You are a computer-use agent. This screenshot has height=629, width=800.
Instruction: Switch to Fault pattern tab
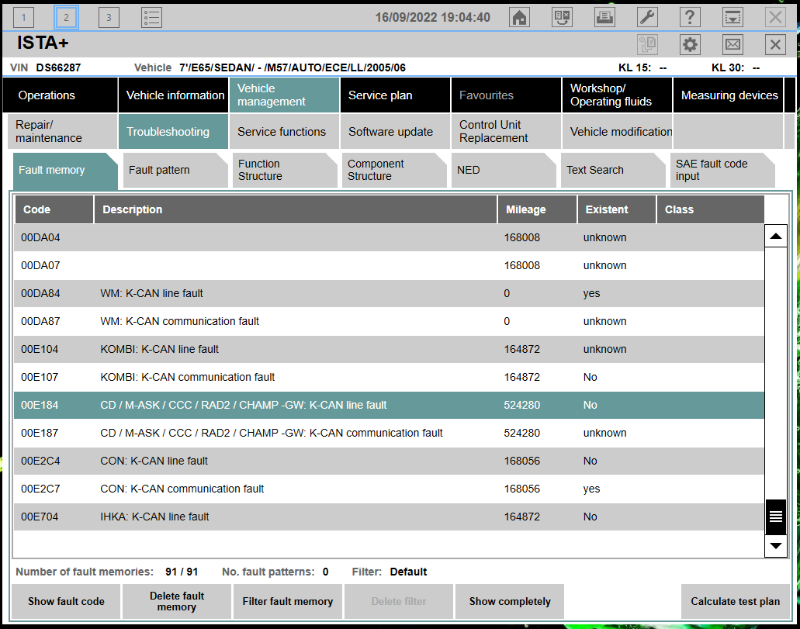click(x=175, y=170)
